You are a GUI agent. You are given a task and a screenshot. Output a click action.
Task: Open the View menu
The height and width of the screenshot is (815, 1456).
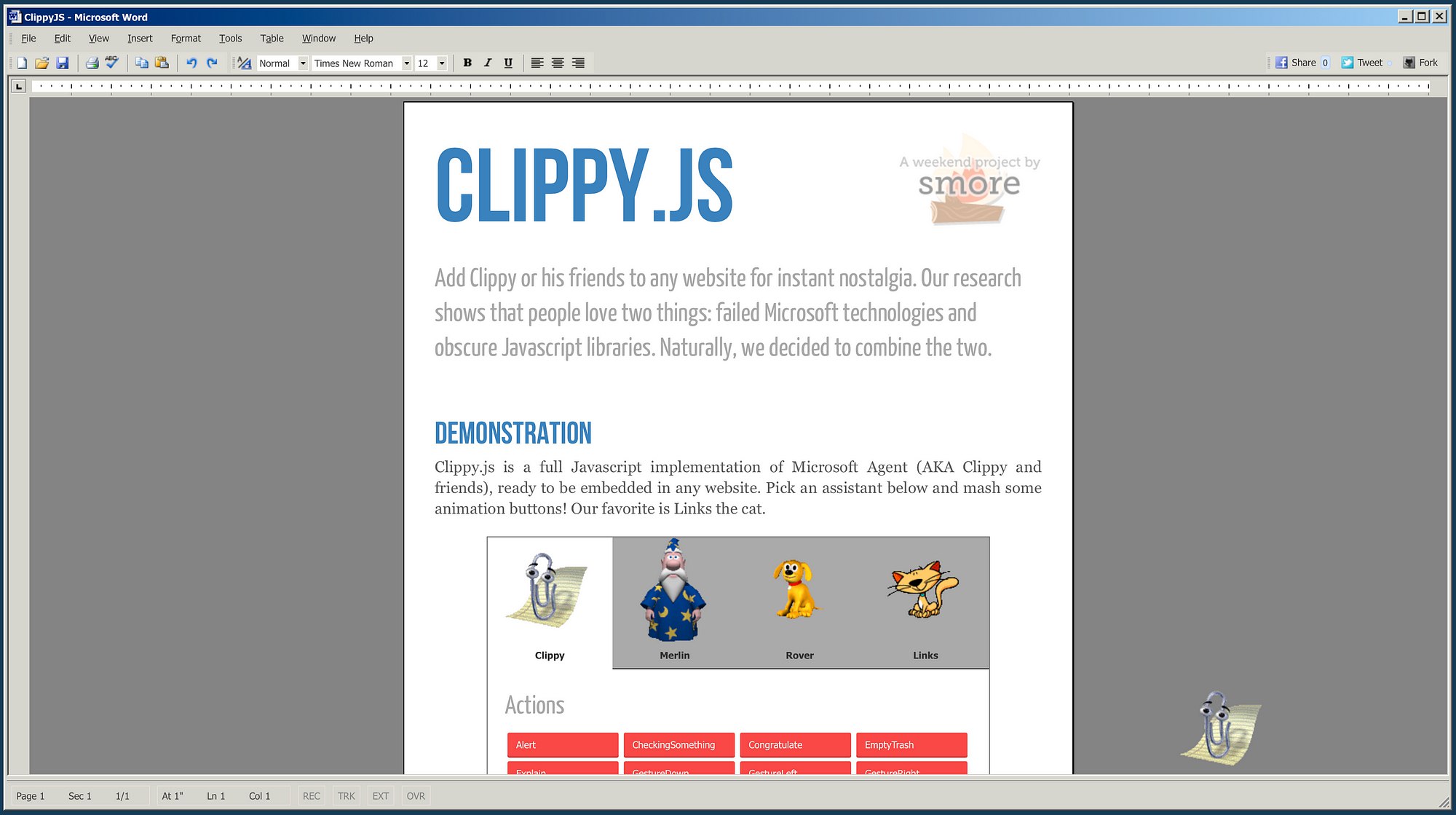[99, 39]
